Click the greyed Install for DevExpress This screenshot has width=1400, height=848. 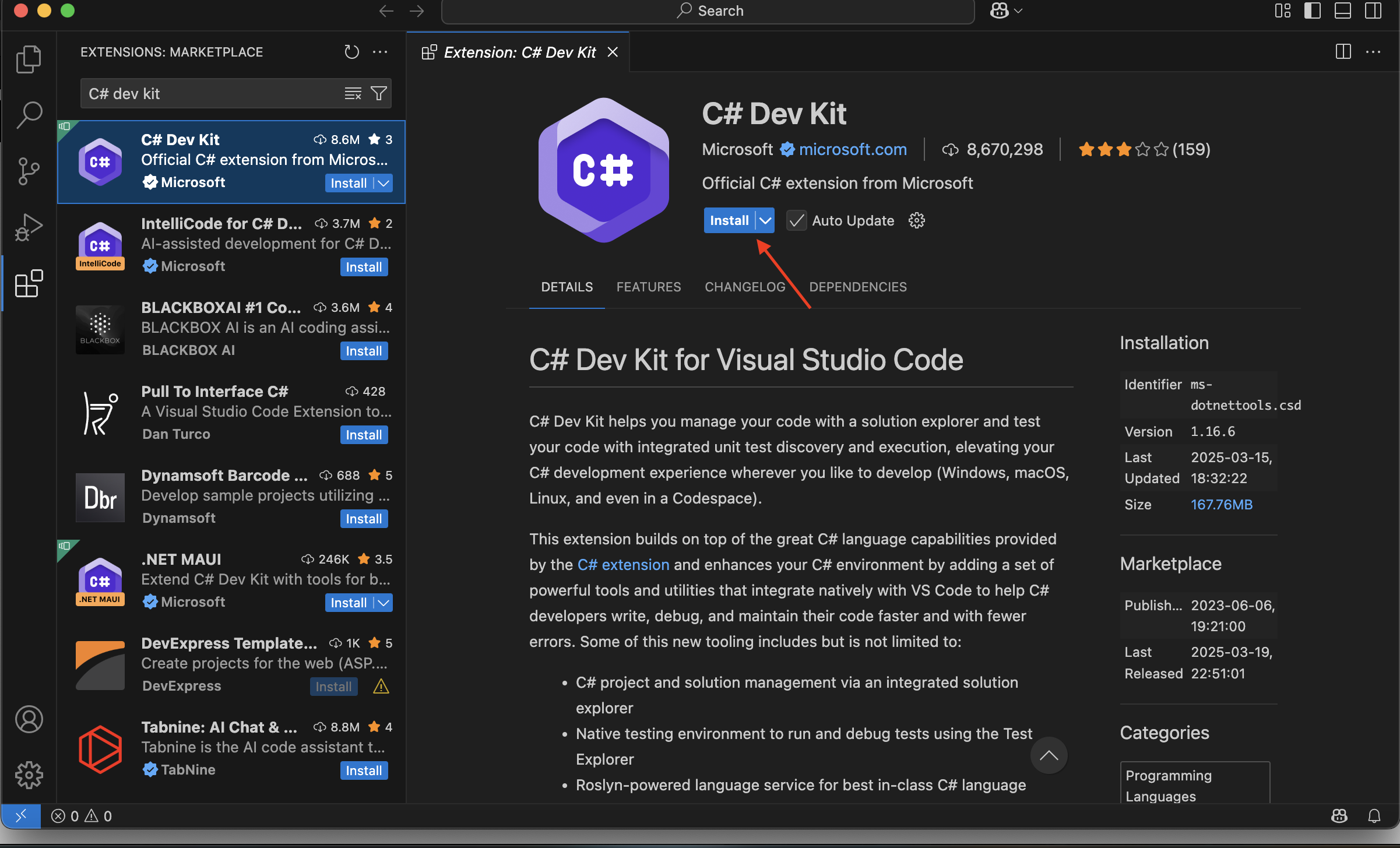(333, 687)
